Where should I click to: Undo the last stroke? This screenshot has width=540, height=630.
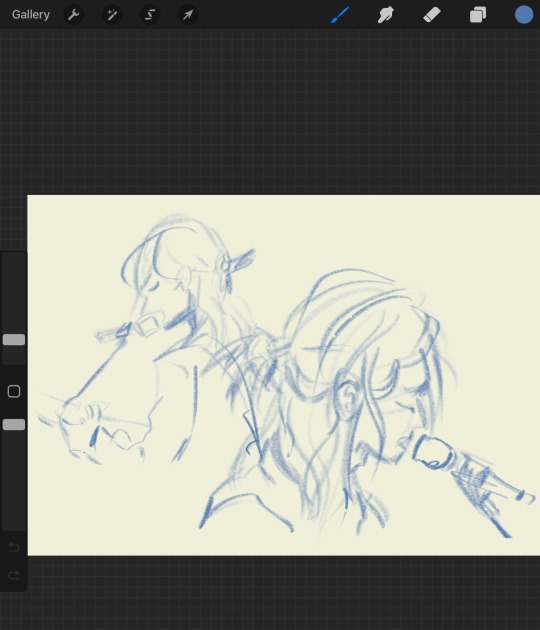pos(14,547)
